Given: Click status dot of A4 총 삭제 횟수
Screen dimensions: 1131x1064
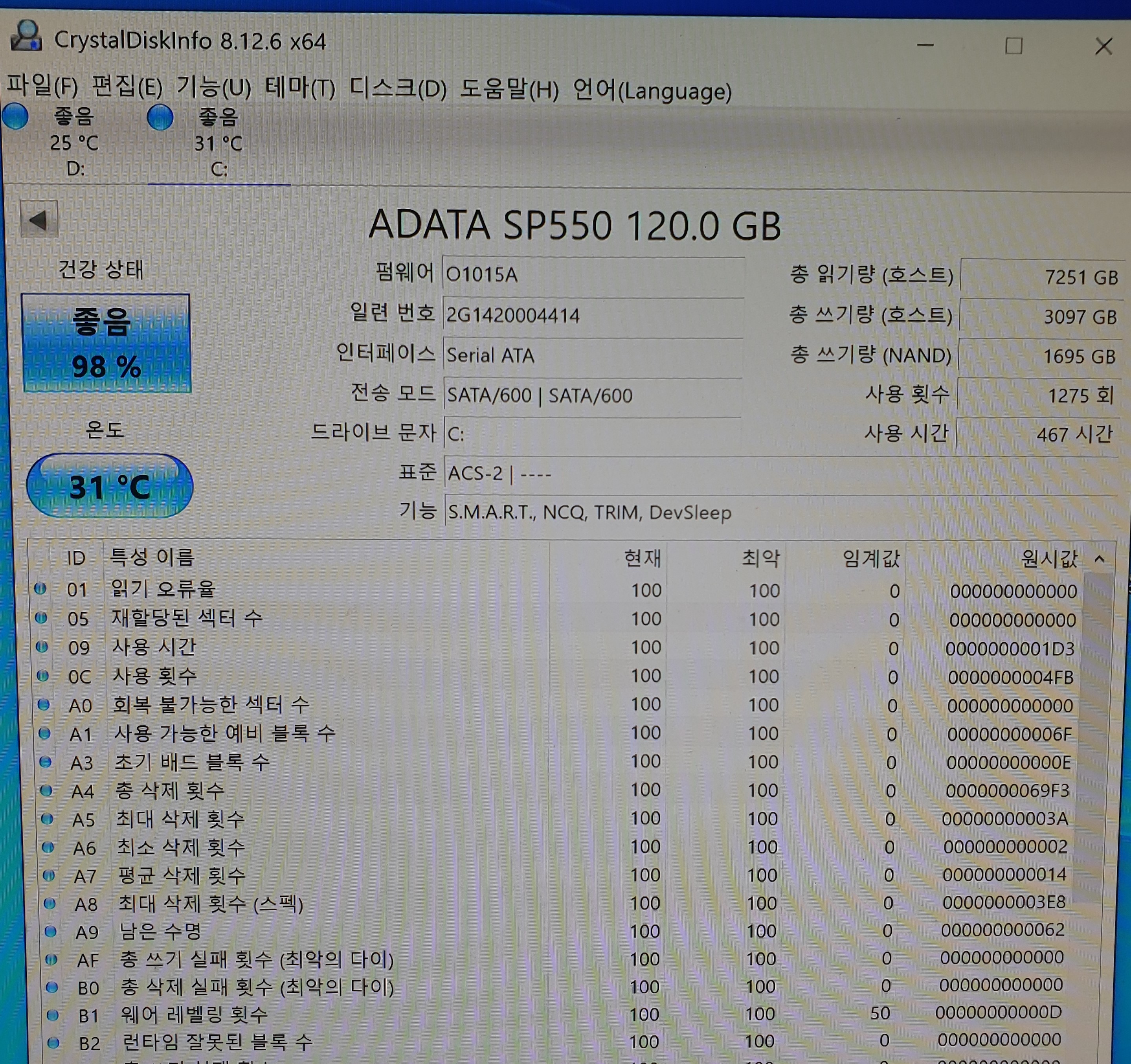Looking at the screenshot, I should point(47,790).
